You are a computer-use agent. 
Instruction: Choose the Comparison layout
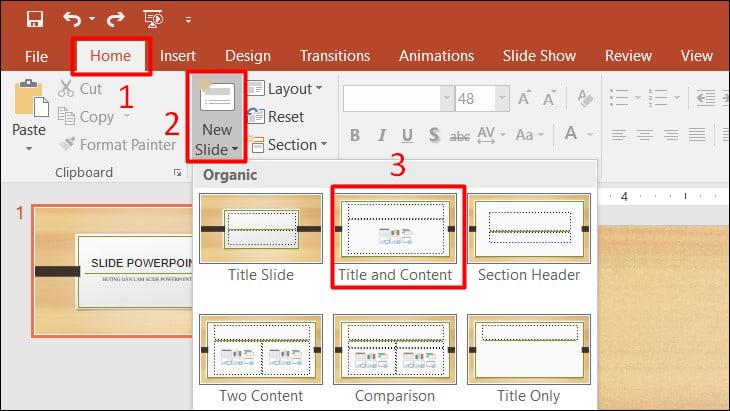[x=395, y=358]
